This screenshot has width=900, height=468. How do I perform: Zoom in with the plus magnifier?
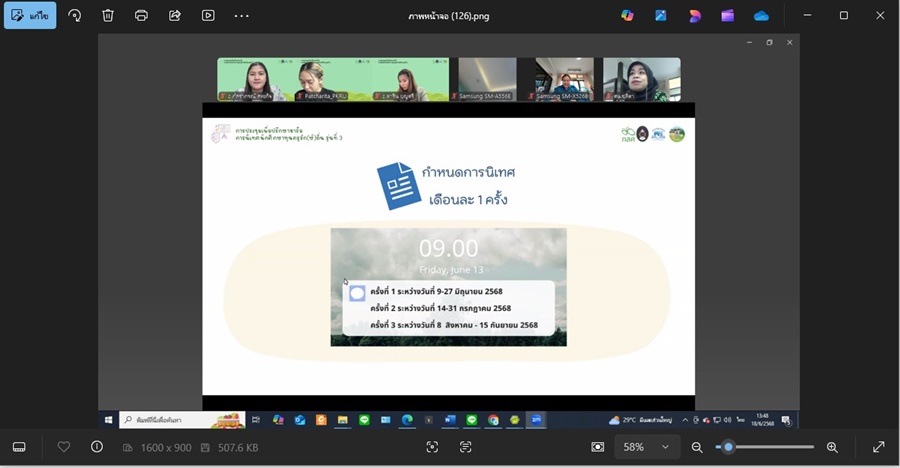(x=832, y=447)
